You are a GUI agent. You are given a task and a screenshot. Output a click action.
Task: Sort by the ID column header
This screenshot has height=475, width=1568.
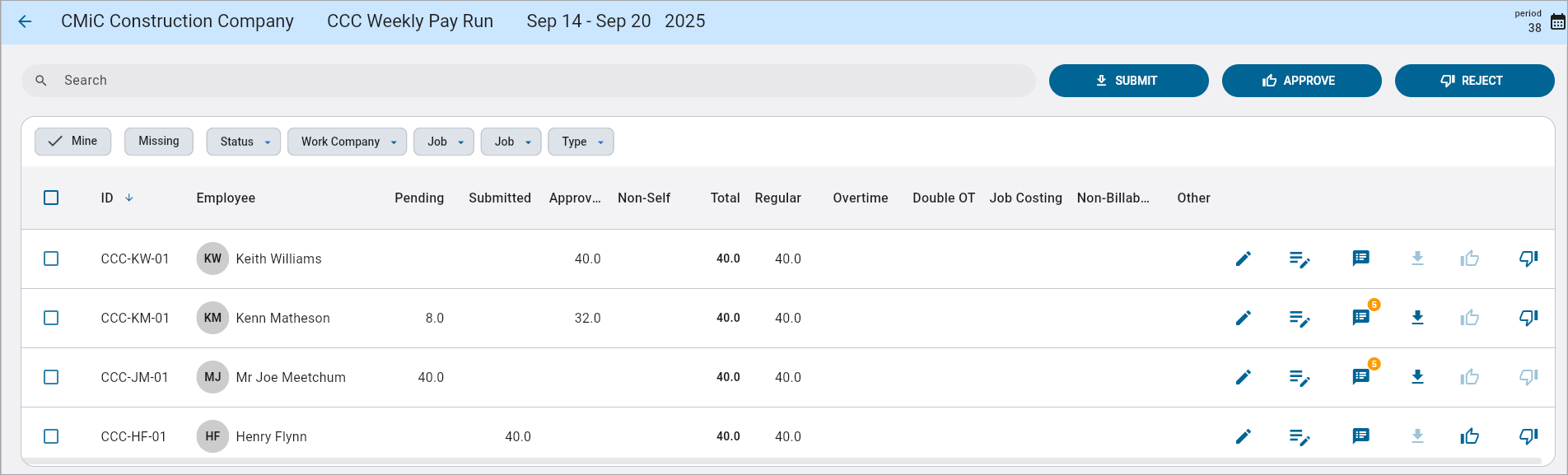[108, 198]
